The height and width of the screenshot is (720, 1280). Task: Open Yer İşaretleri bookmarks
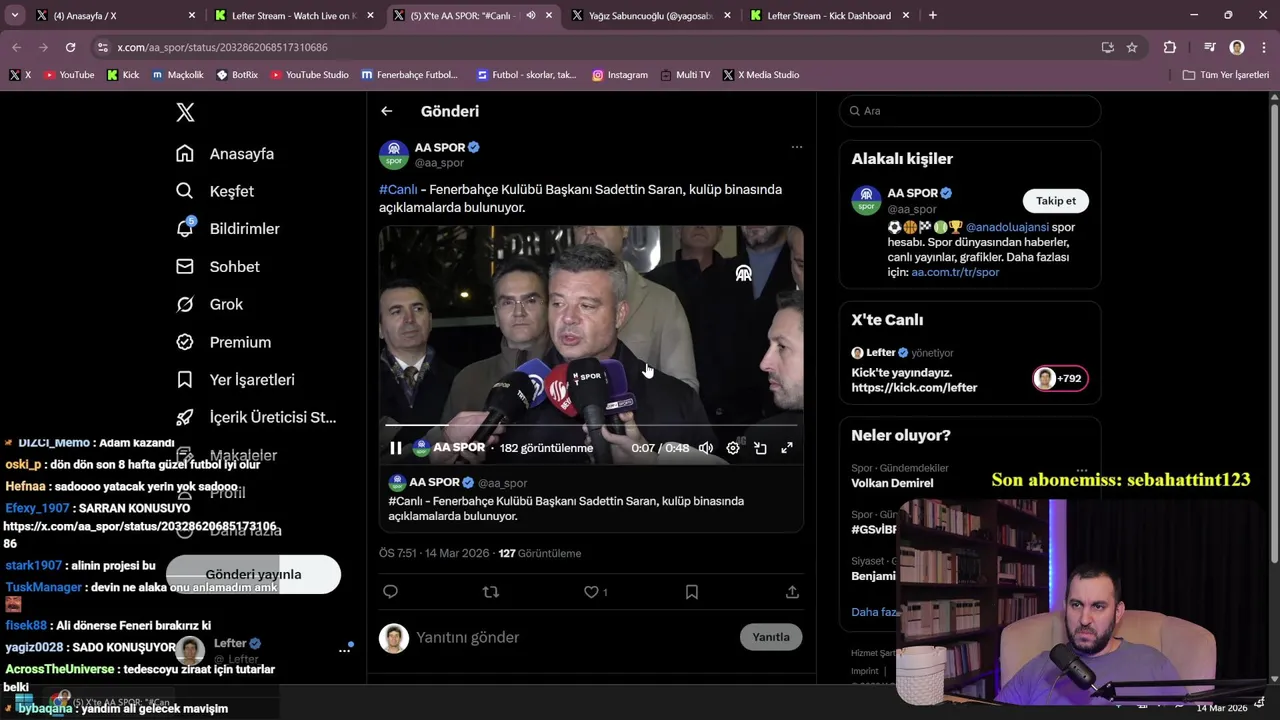point(235,380)
